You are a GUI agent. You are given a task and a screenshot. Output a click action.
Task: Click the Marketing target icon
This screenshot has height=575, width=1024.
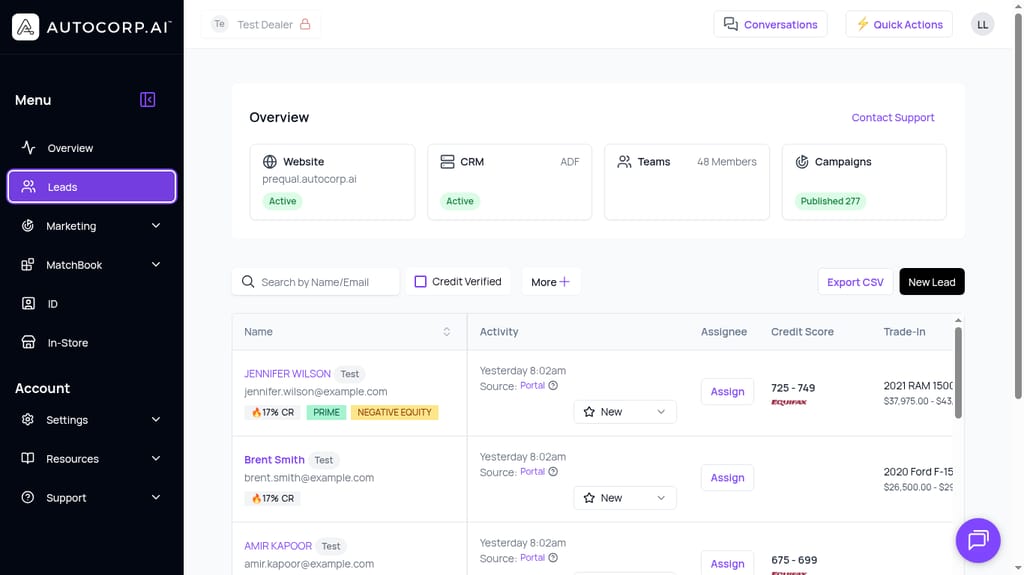[x=27, y=225]
